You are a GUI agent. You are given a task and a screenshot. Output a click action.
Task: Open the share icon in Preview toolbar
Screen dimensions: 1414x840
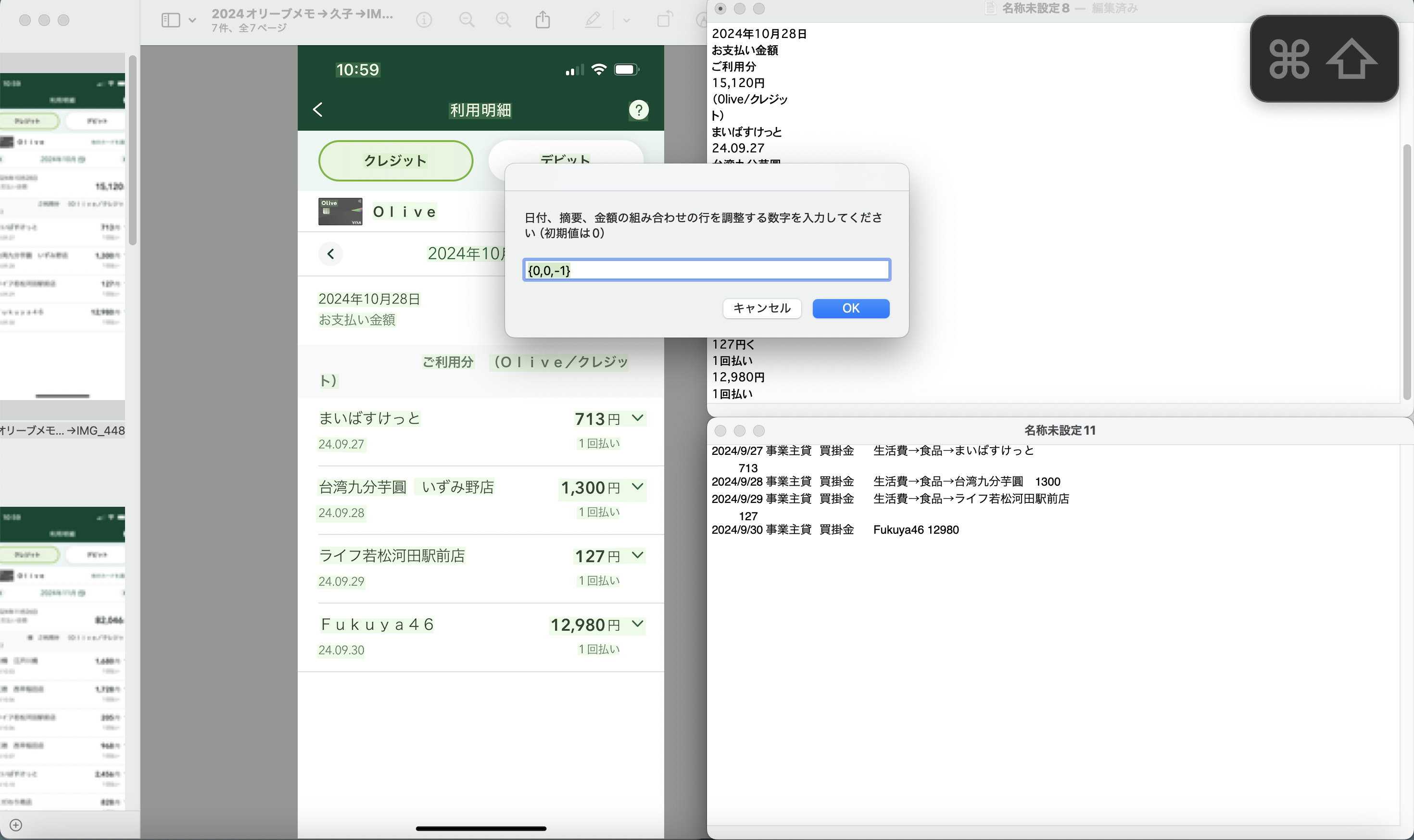[543, 20]
